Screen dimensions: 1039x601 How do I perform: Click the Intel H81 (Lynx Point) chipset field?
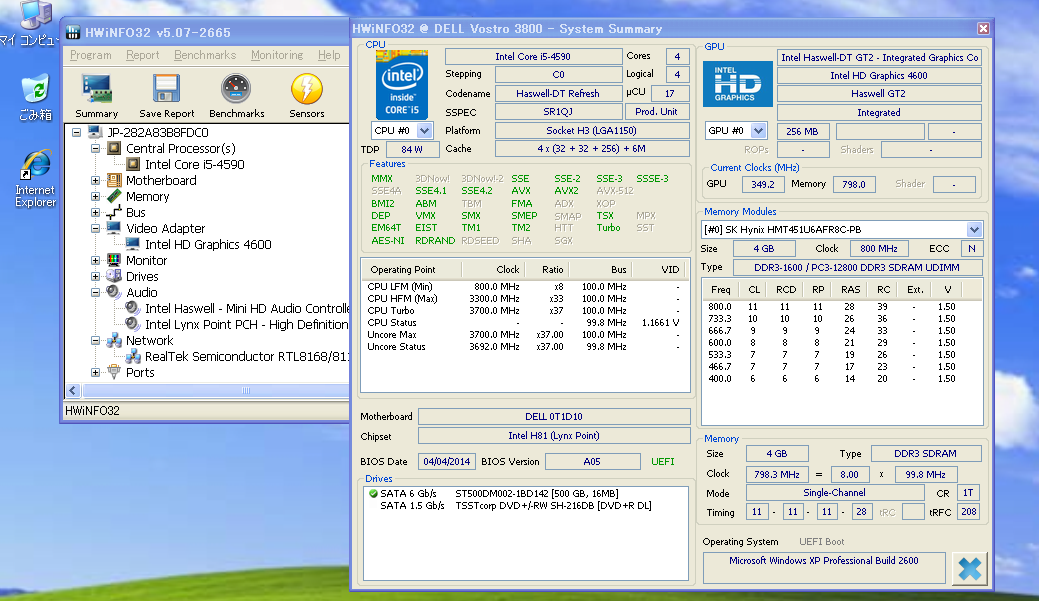(554, 435)
